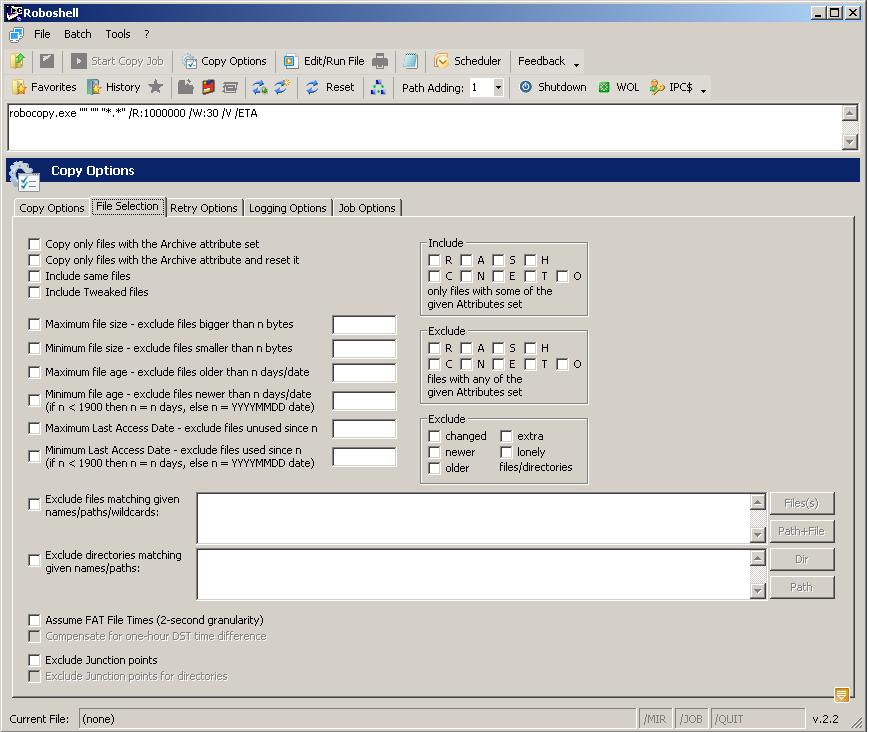This screenshot has height=732, width=869.
Task: Click the /JOB status bar button
Action: point(691,719)
